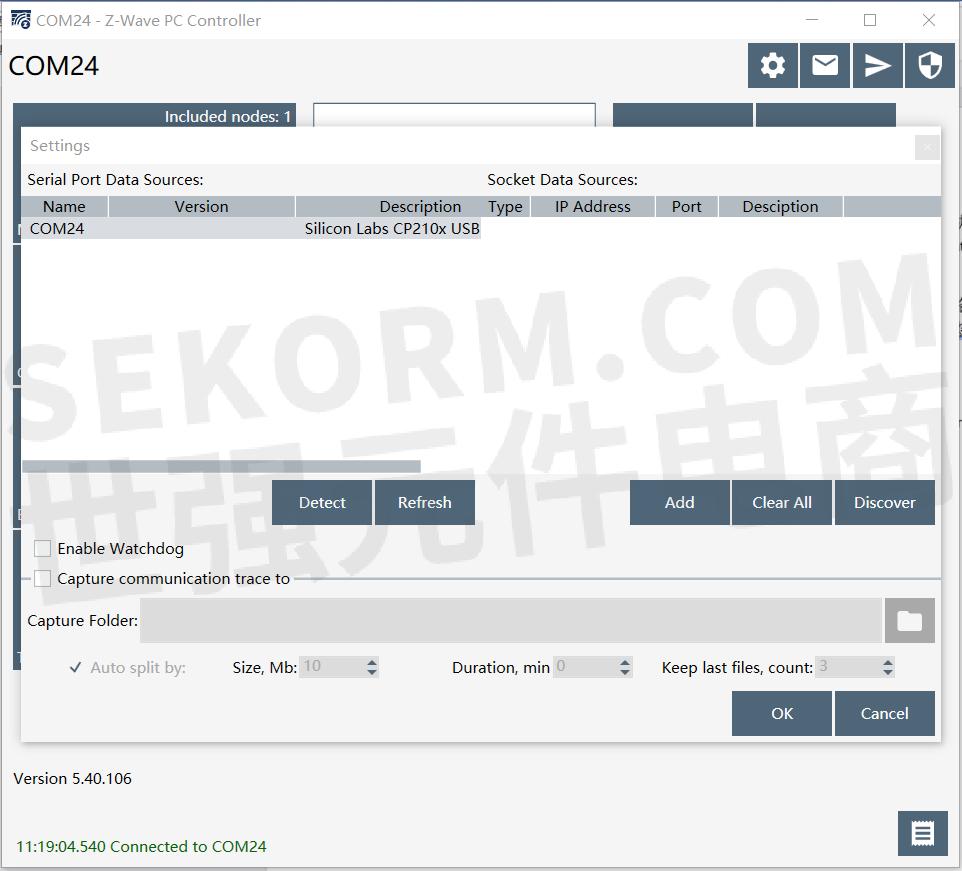This screenshot has width=962, height=871.
Task: Open the log viewer icon at bottom right
Action: click(921, 833)
